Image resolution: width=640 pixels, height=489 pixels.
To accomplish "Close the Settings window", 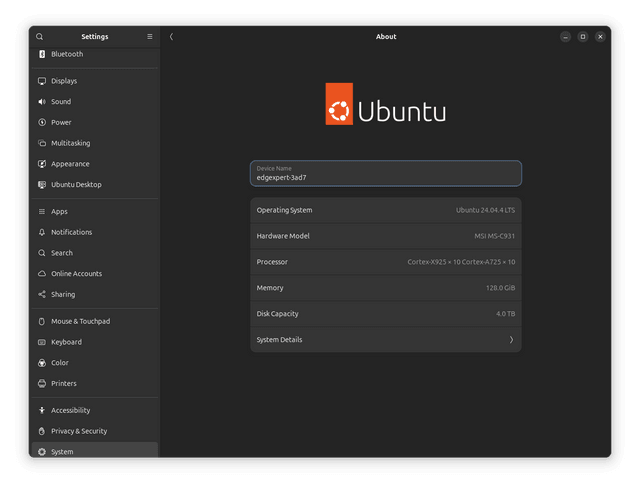I will point(600,37).
